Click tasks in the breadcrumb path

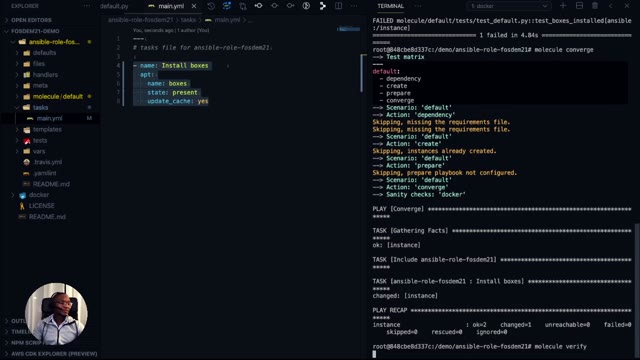[188, 20]
